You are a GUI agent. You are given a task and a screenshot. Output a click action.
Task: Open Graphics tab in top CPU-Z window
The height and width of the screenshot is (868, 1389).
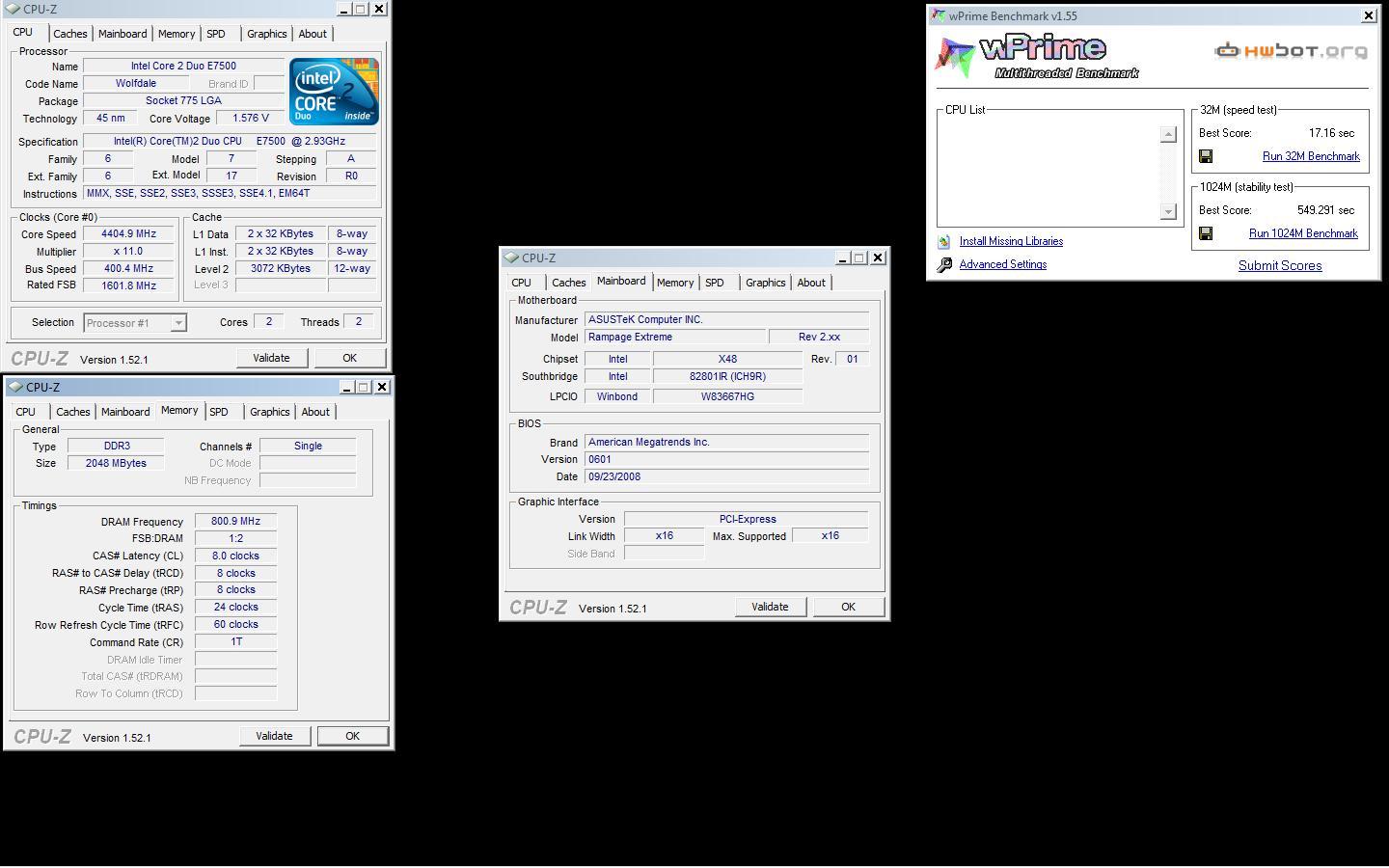(x=267, y=34)
